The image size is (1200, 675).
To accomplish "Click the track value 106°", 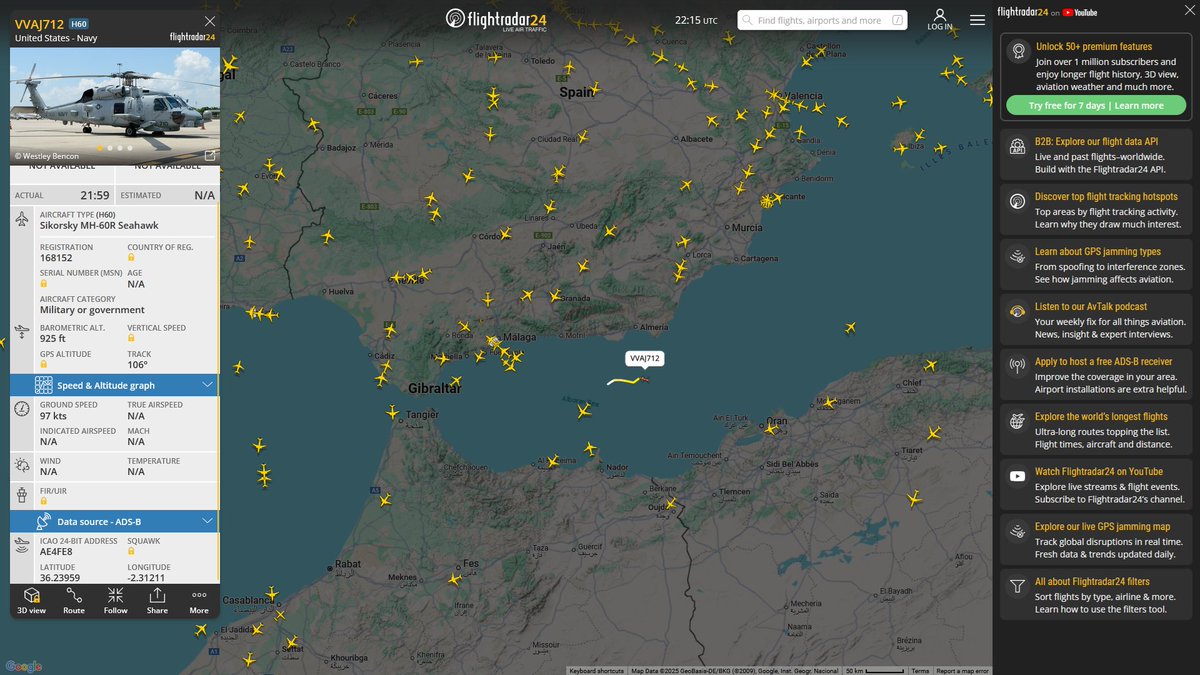I will (x=137, y=365).
